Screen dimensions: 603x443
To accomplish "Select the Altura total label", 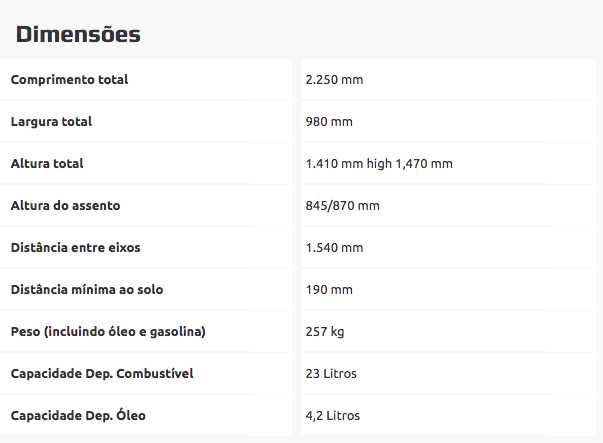I will click(x=47, y=163).
